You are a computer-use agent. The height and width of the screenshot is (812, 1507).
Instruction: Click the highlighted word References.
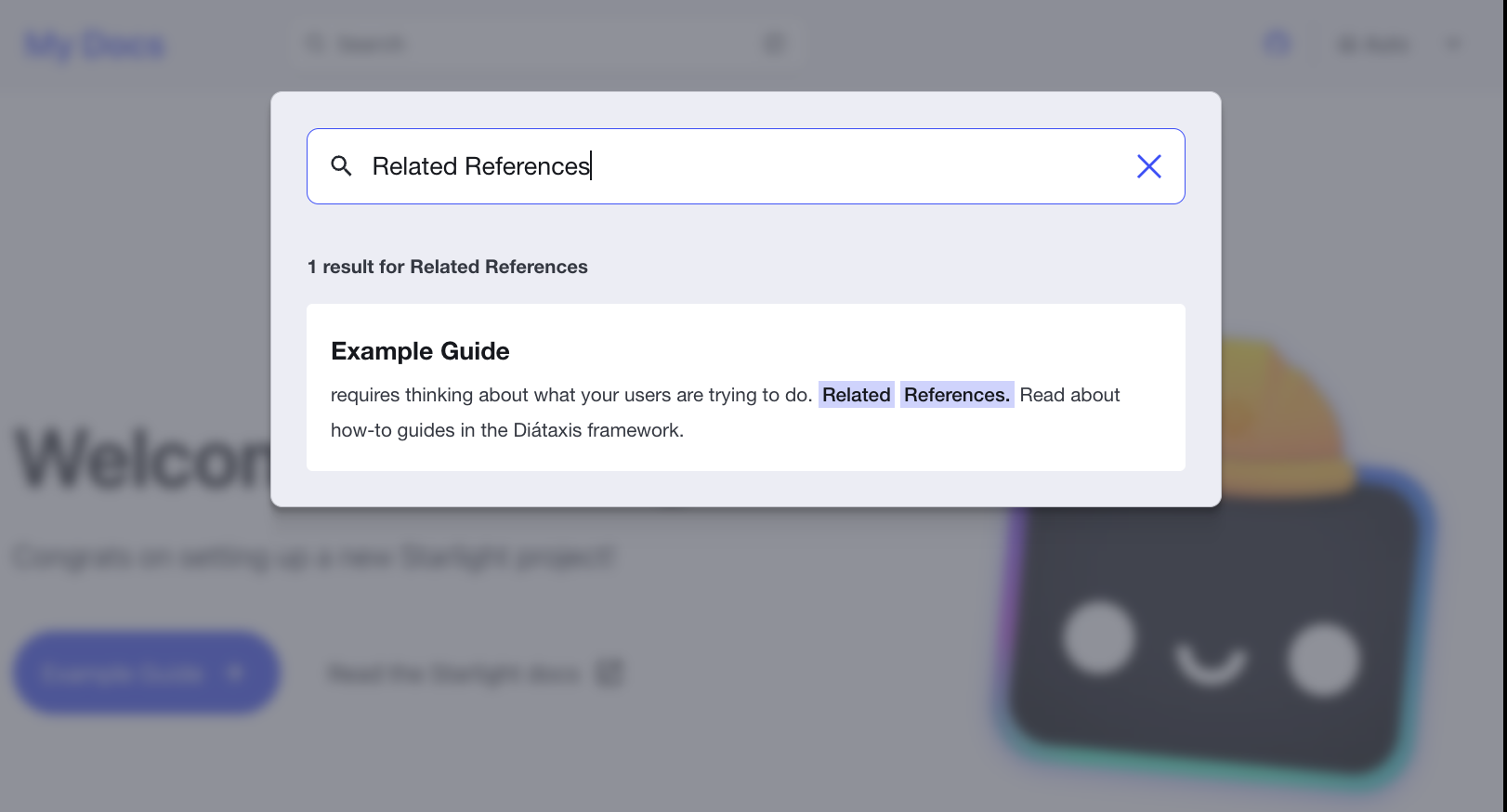[x=957, y=395]
